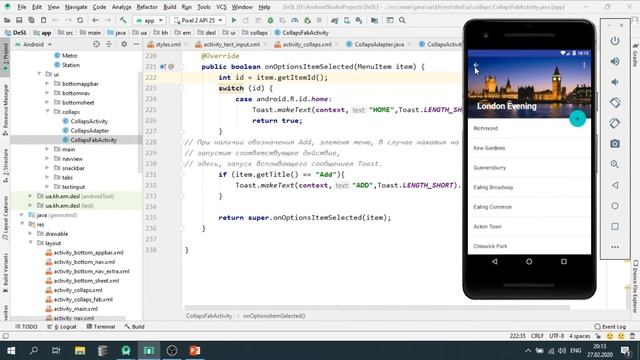Viewport: 640px width, 360px height.
Task: Open the Build tool window at bottom
Action: [134, 327]
